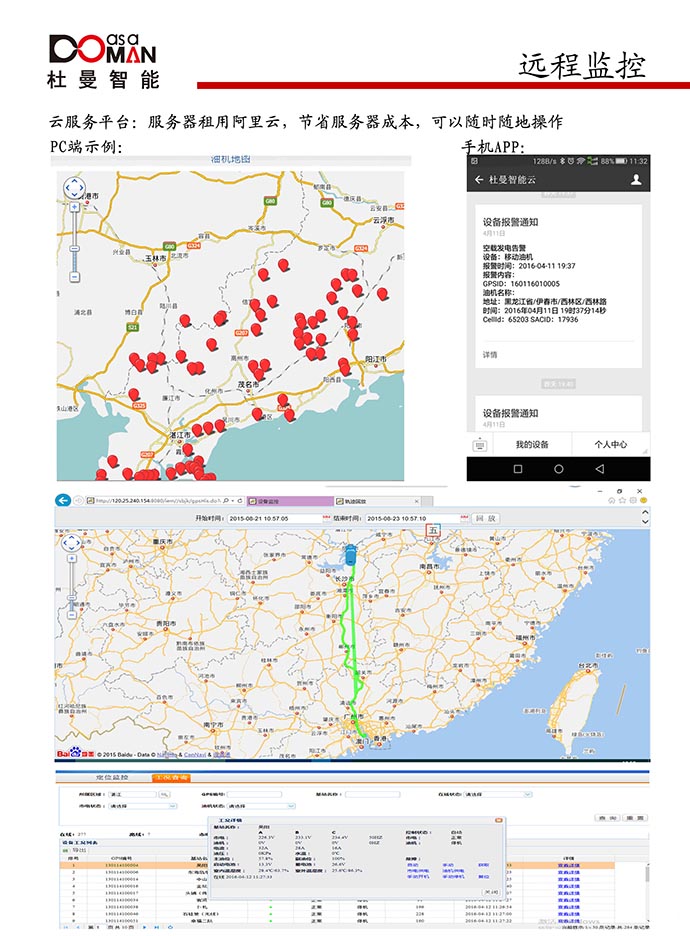Click scroll-down arrow at playback page right
Screen dimensions: 690x936
645,522
